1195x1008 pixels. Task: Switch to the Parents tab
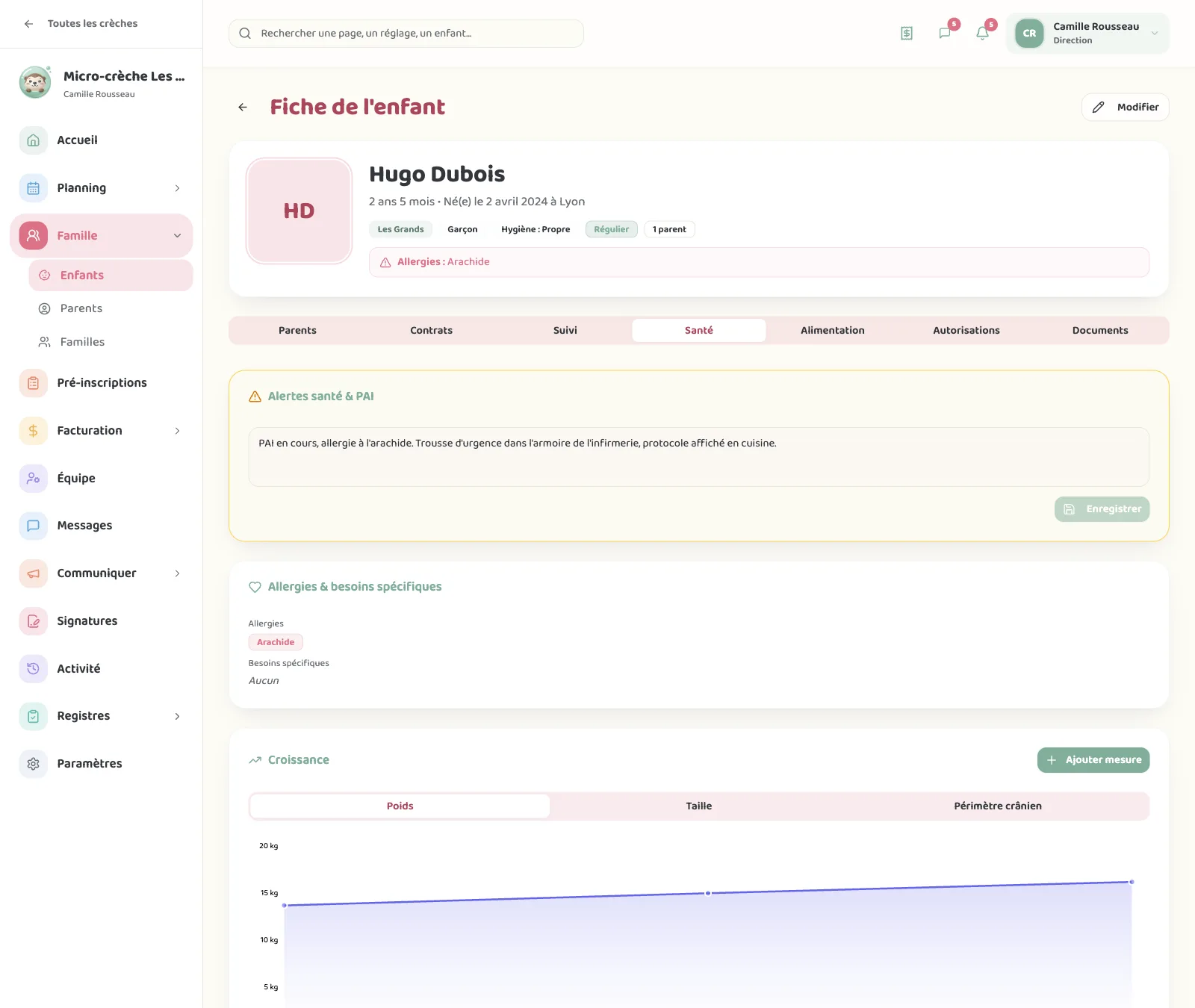[297, 331]
